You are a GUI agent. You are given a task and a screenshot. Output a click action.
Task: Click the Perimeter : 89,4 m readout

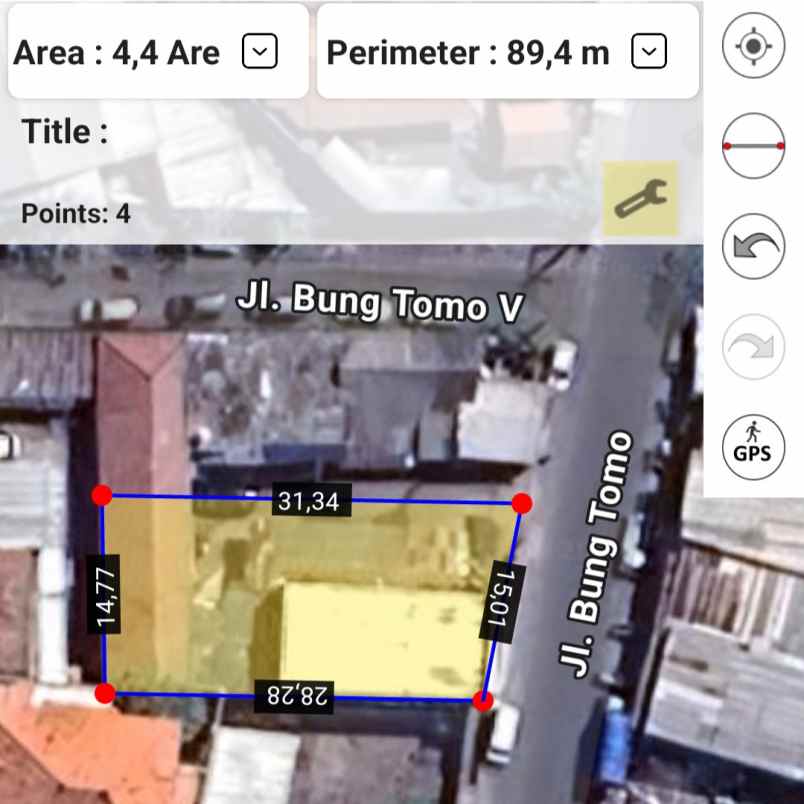[x=468, y=52]
